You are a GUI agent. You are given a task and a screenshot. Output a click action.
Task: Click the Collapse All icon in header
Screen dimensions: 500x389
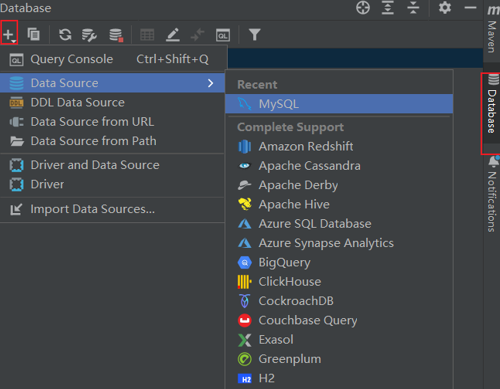click(413, 8)
